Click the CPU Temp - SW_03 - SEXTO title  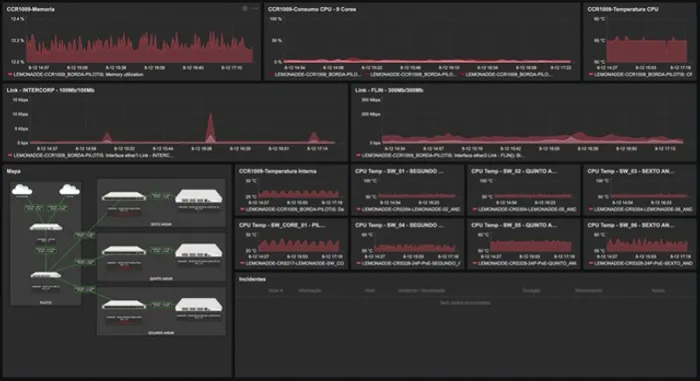tap(631, 171)
